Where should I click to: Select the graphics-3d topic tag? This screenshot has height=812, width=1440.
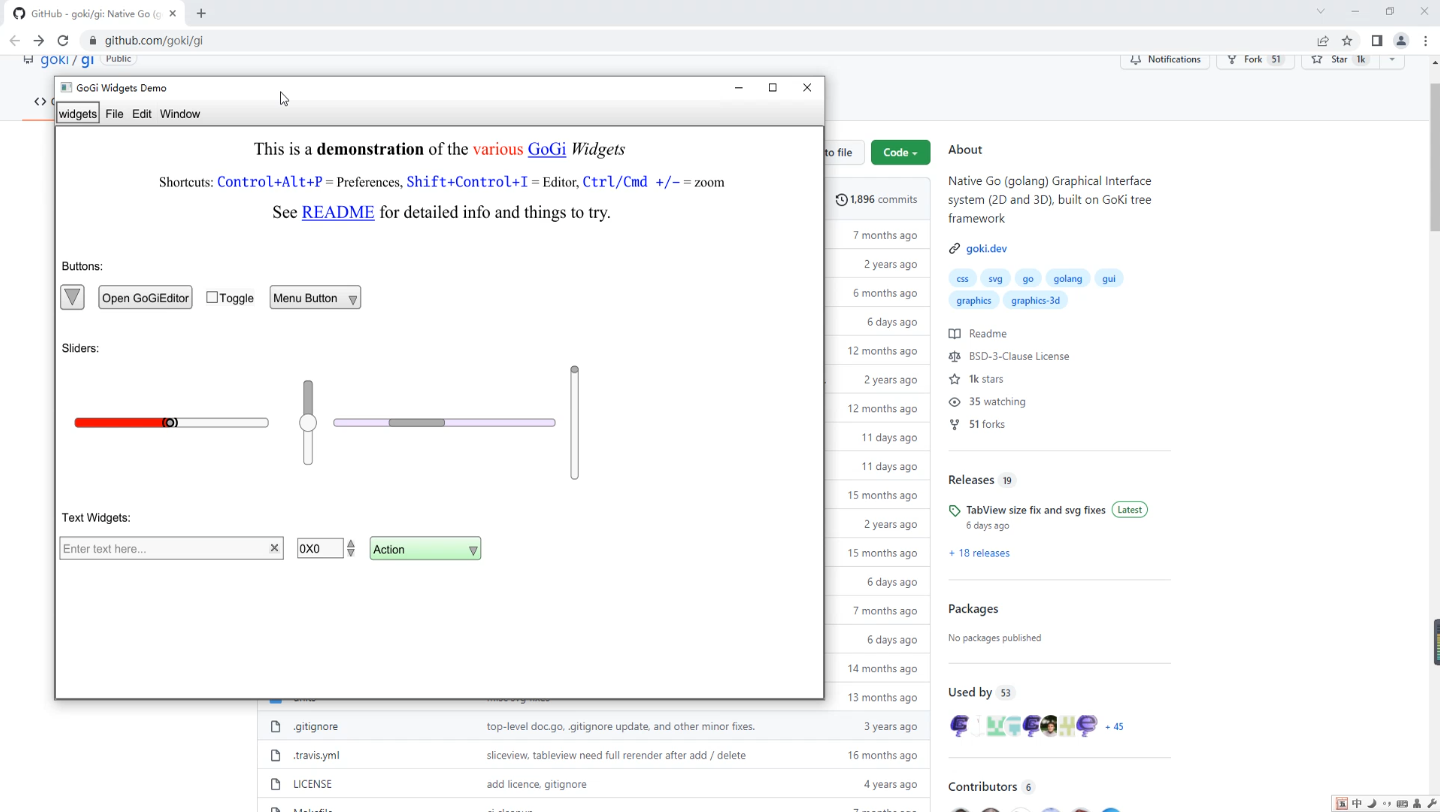pos(1035,300)
